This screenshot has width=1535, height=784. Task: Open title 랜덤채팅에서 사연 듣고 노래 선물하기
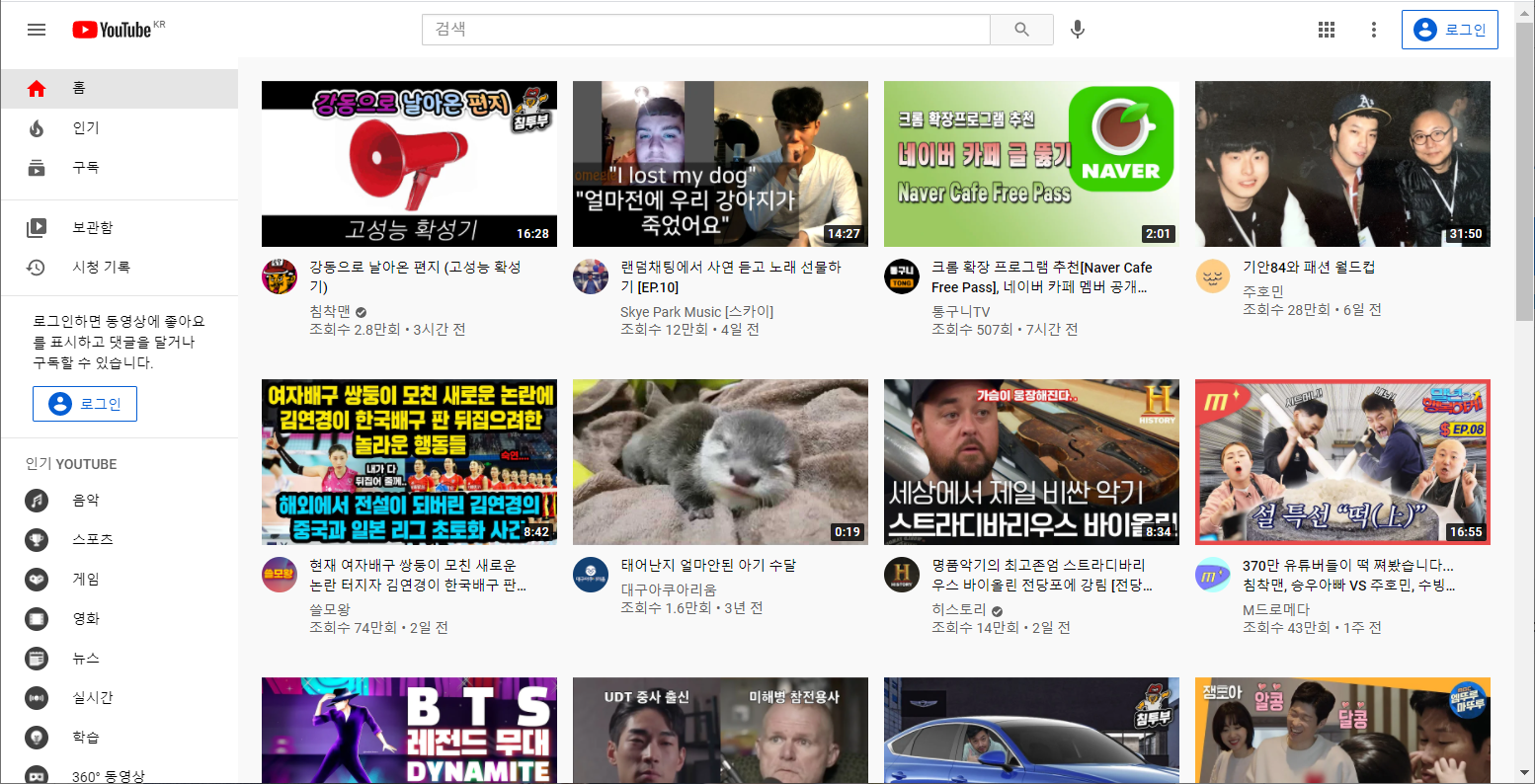pos(732,277)
